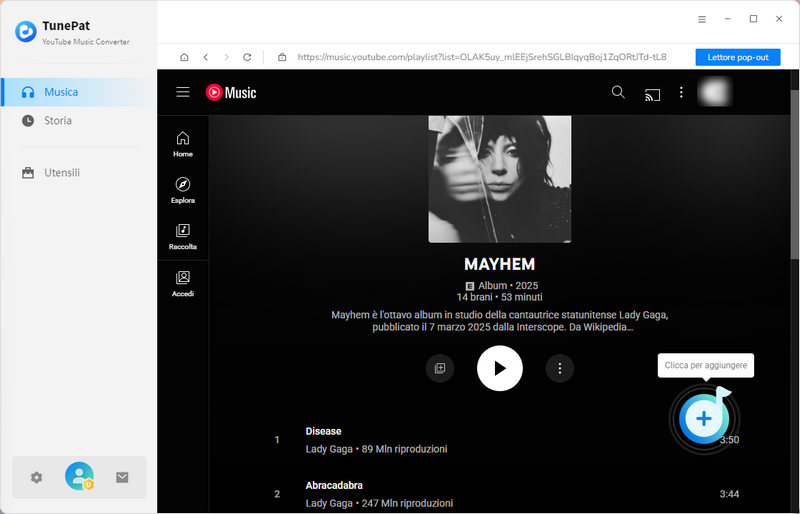Click the Abracadabra track title
The width and height of the screenshot is (800, 514).
(x=334, y=485)
